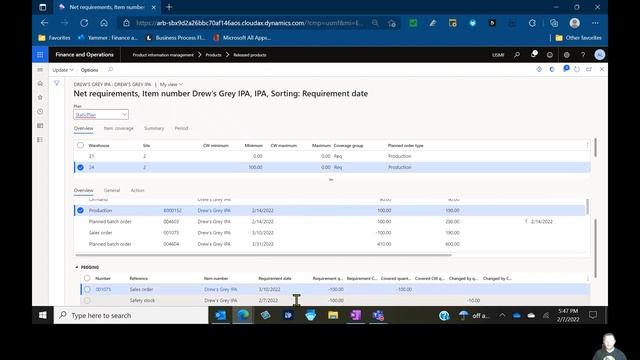Viewport: 640px width, 360px height.
Task: Open Favorites star in the left sidebar
Action: pos(40,97)
